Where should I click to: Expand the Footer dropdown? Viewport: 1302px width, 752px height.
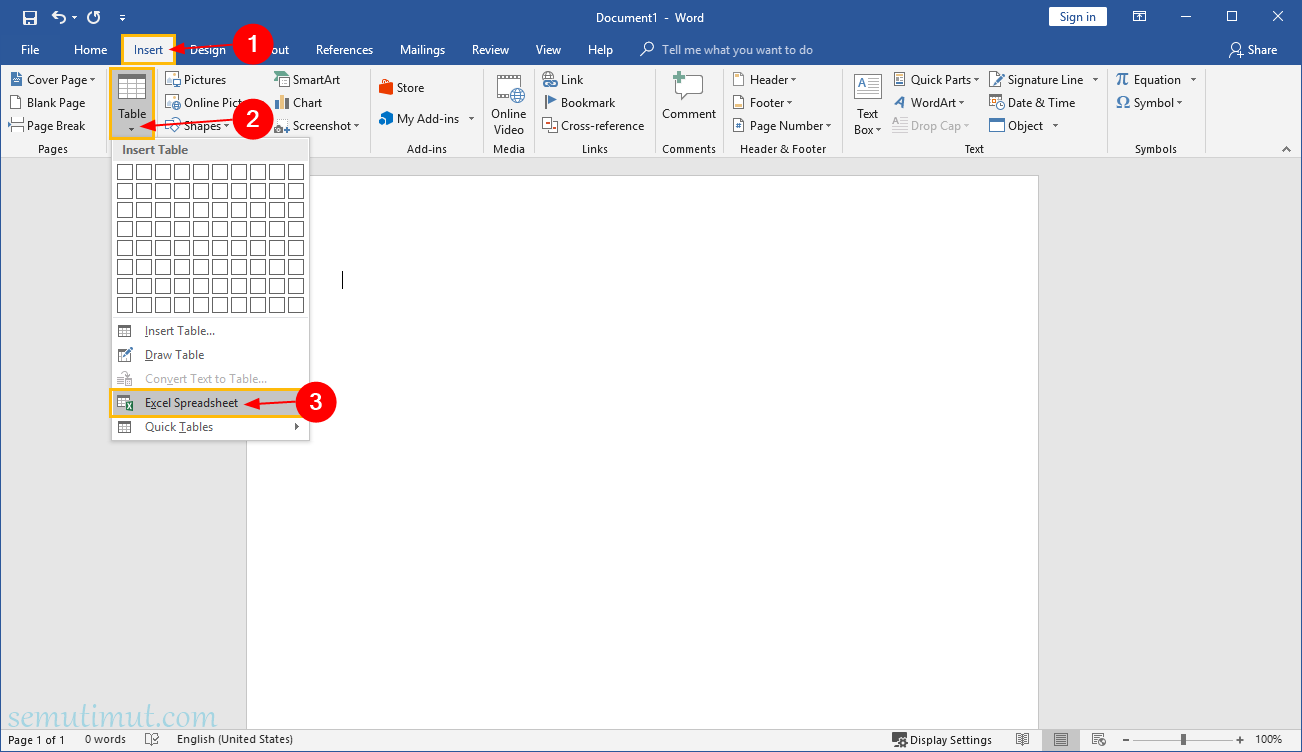click(x=789, y=103)
